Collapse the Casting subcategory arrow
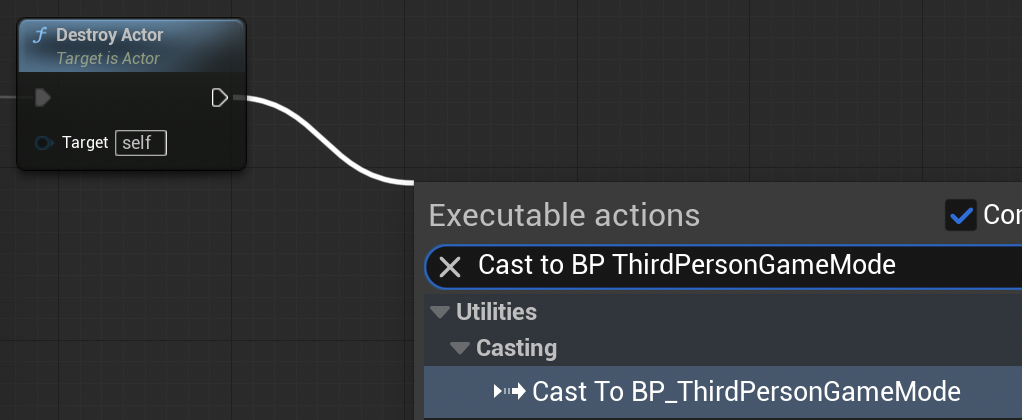1022x420 pixels. click(459, 348)
